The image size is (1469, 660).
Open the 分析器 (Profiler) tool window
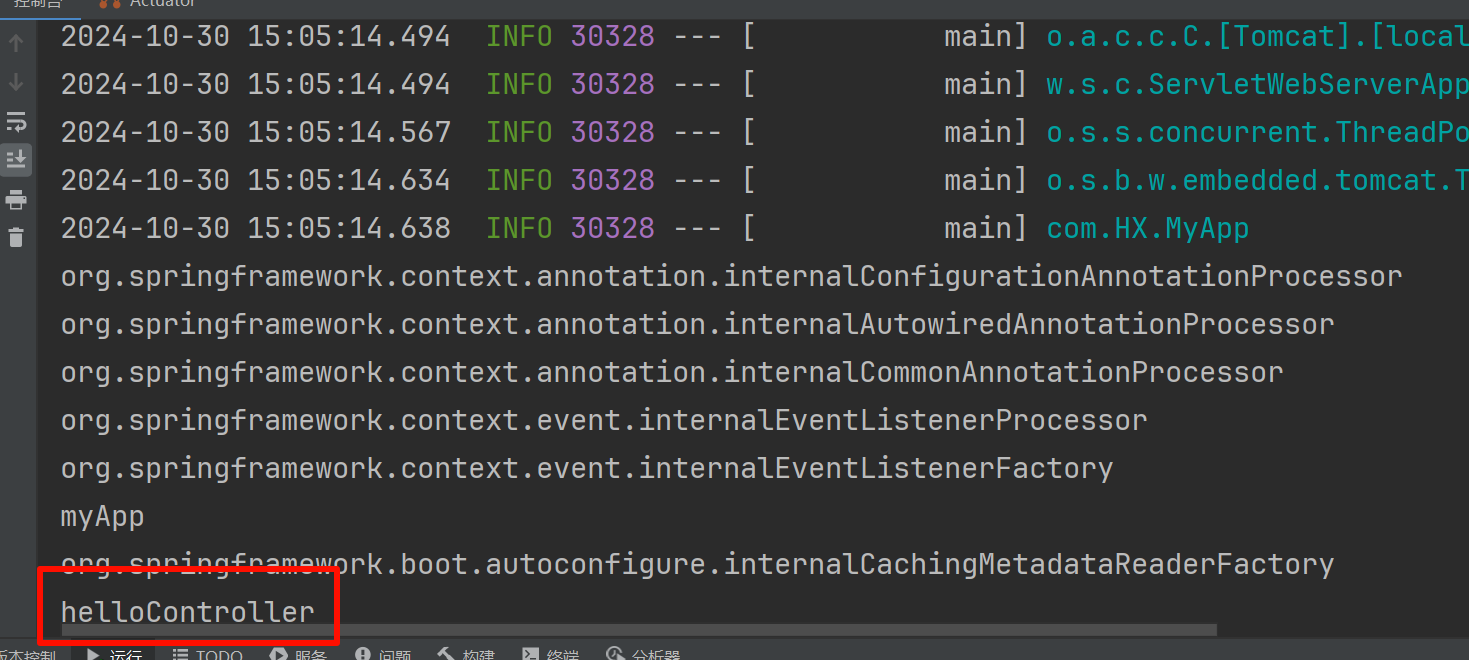[x=643, y=655]
